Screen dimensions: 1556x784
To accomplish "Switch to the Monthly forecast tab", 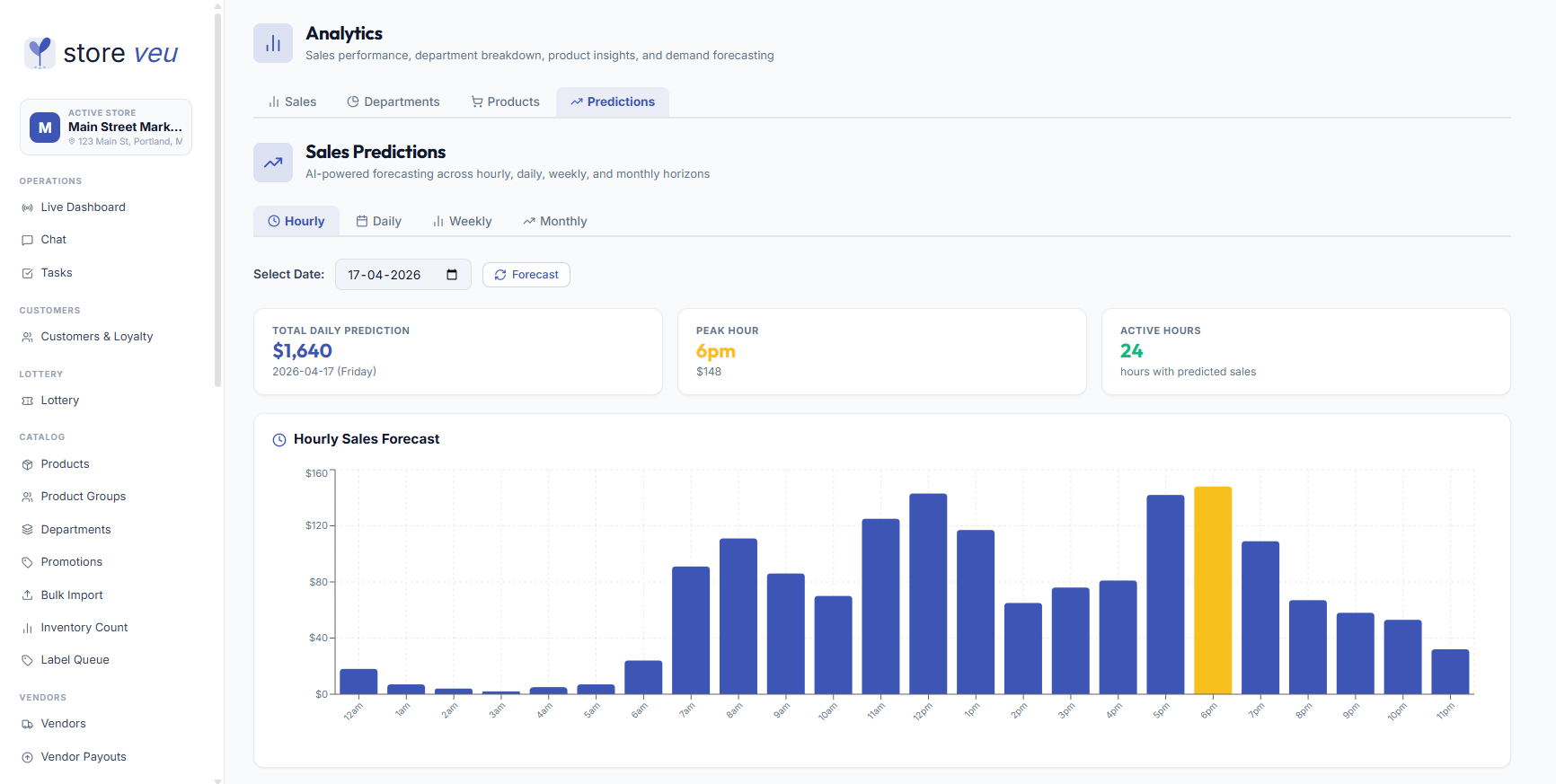I will 555,222.
